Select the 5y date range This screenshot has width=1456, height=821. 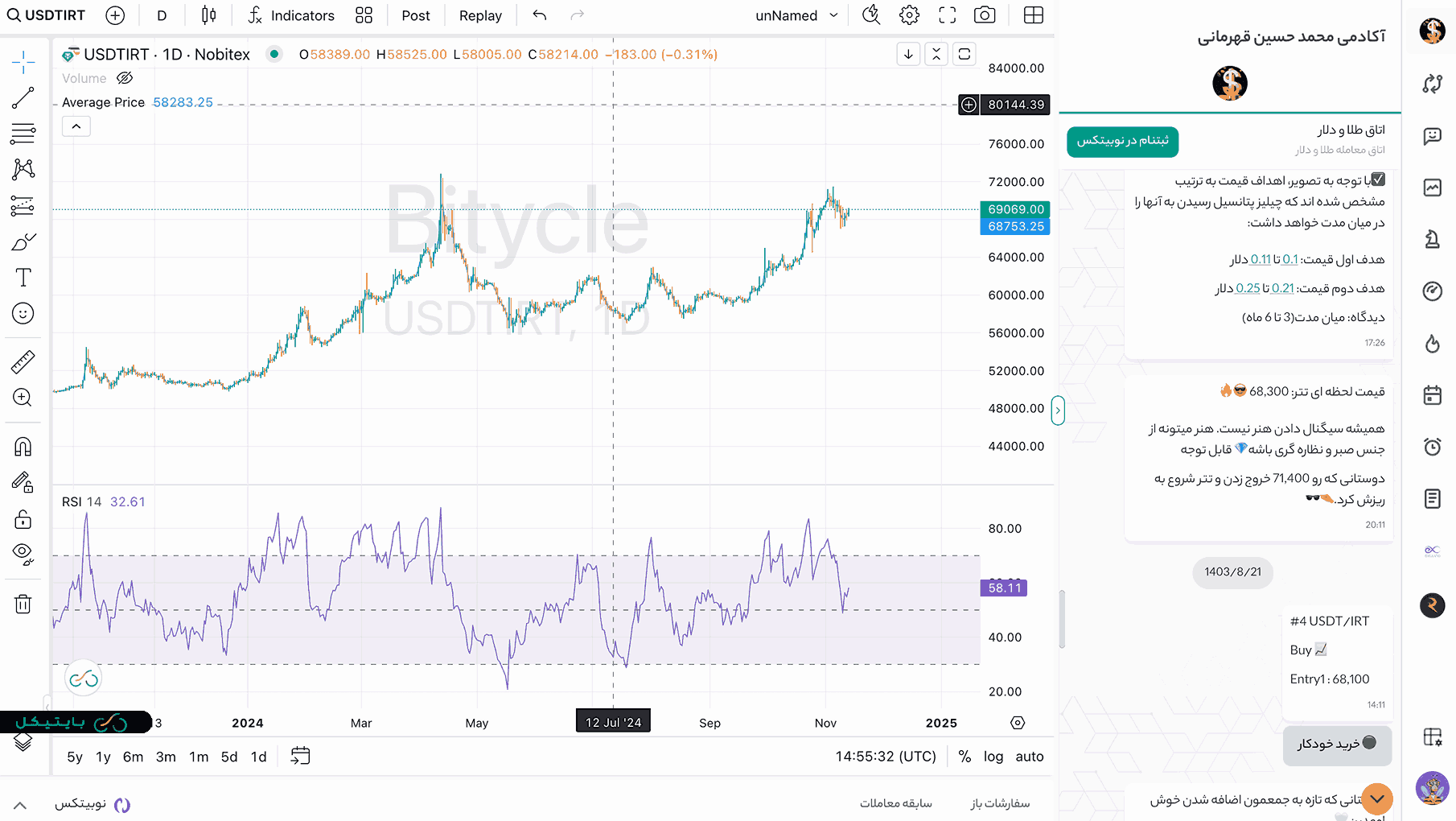pos(75,757)
